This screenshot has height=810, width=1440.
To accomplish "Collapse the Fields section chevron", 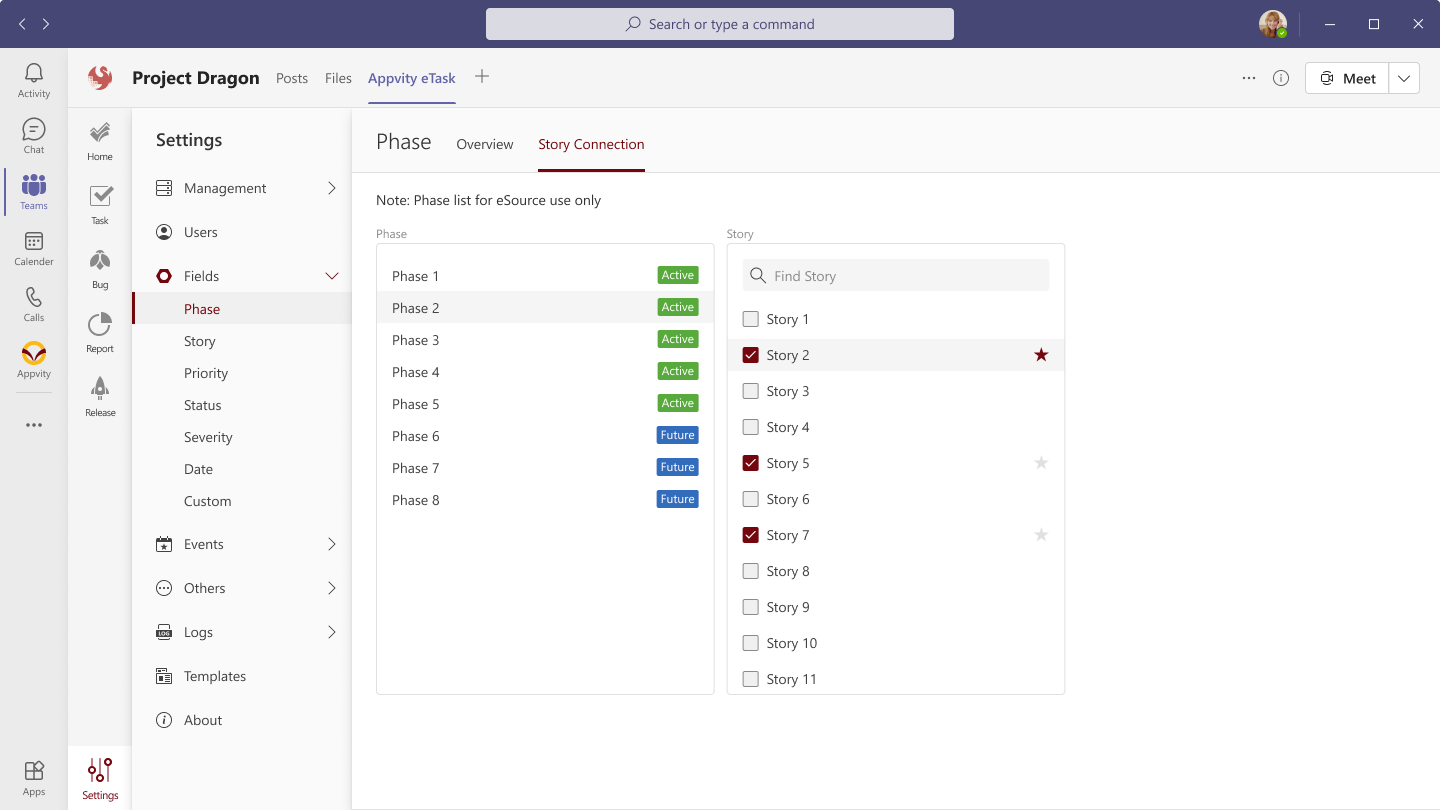I will pos(332,276).
